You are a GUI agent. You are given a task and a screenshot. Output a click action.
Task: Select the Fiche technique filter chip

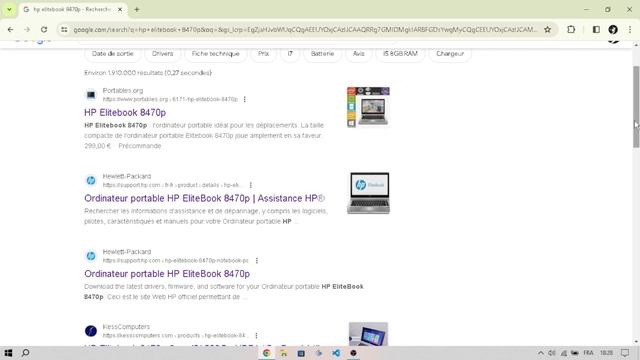[216, 53]
